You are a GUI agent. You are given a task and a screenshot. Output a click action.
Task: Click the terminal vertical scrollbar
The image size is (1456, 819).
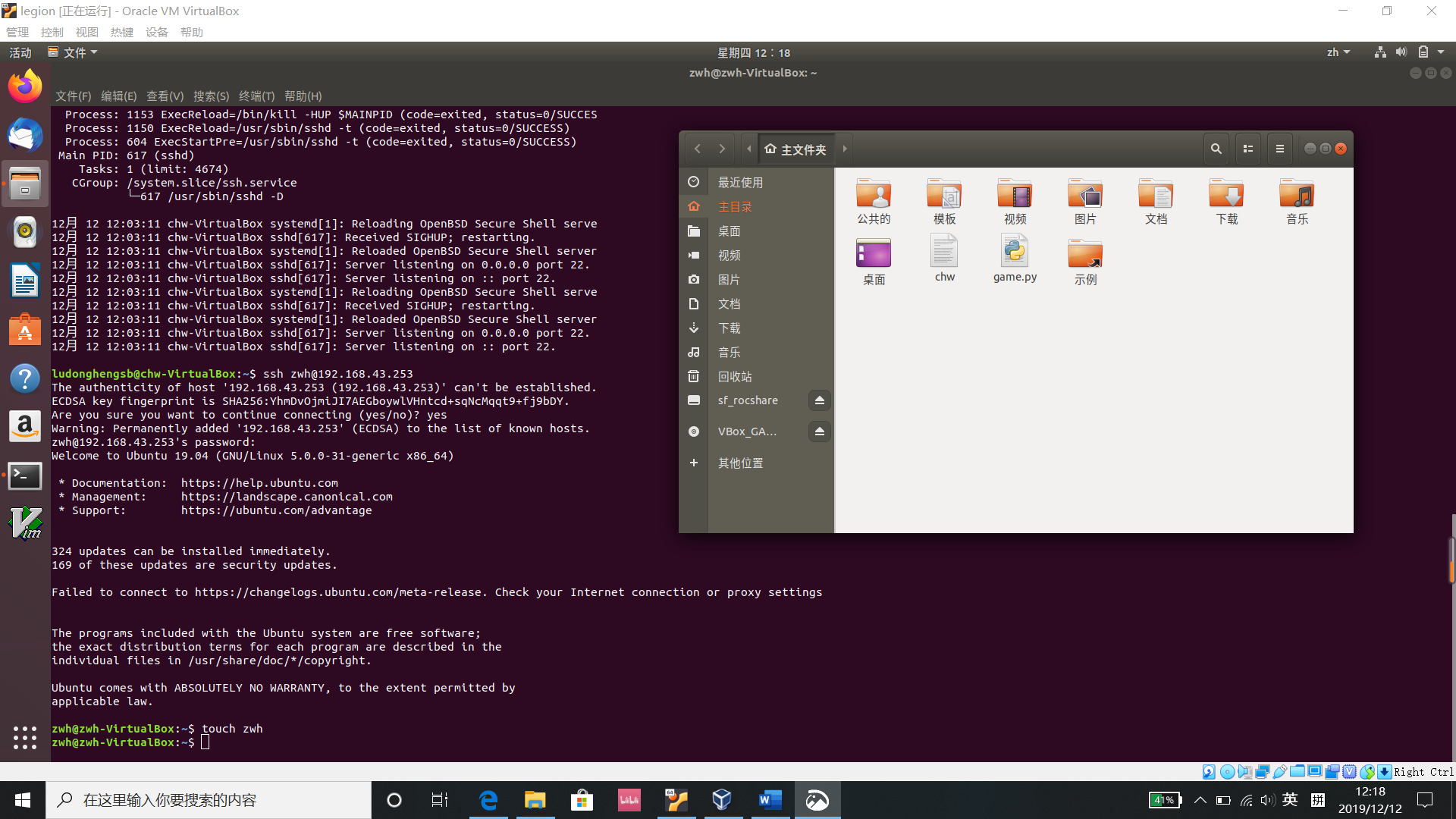[1451, 561]
